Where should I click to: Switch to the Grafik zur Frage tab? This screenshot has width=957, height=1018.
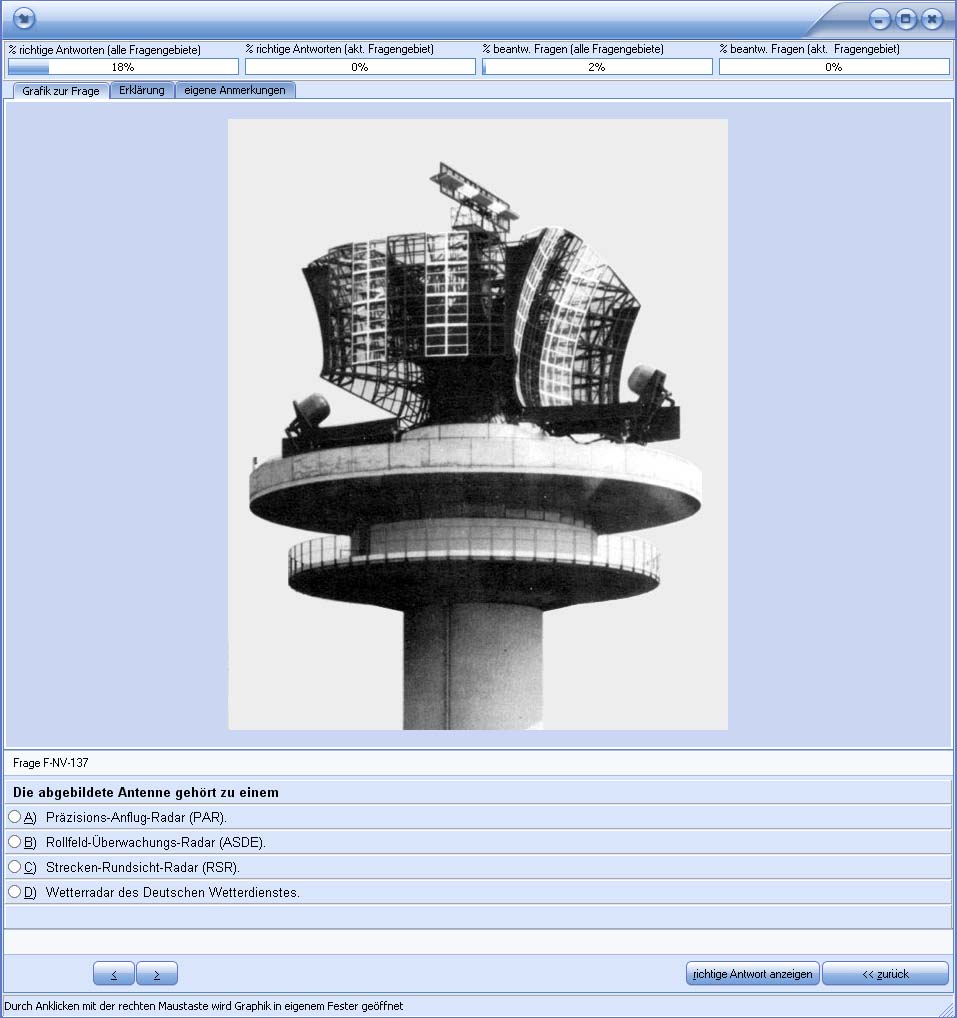[60, 91]
